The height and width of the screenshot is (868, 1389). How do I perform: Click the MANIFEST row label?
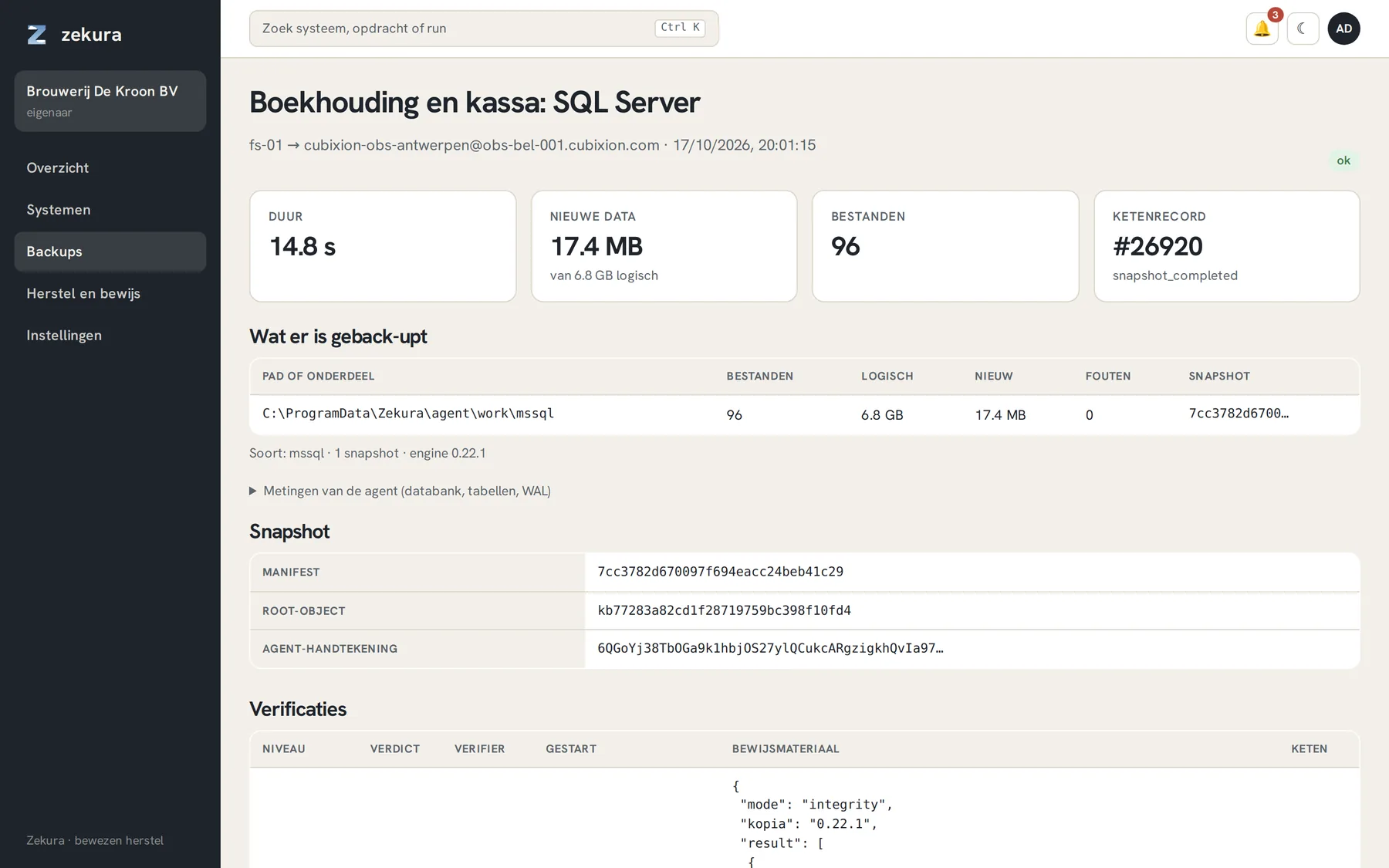click(291, 572)
